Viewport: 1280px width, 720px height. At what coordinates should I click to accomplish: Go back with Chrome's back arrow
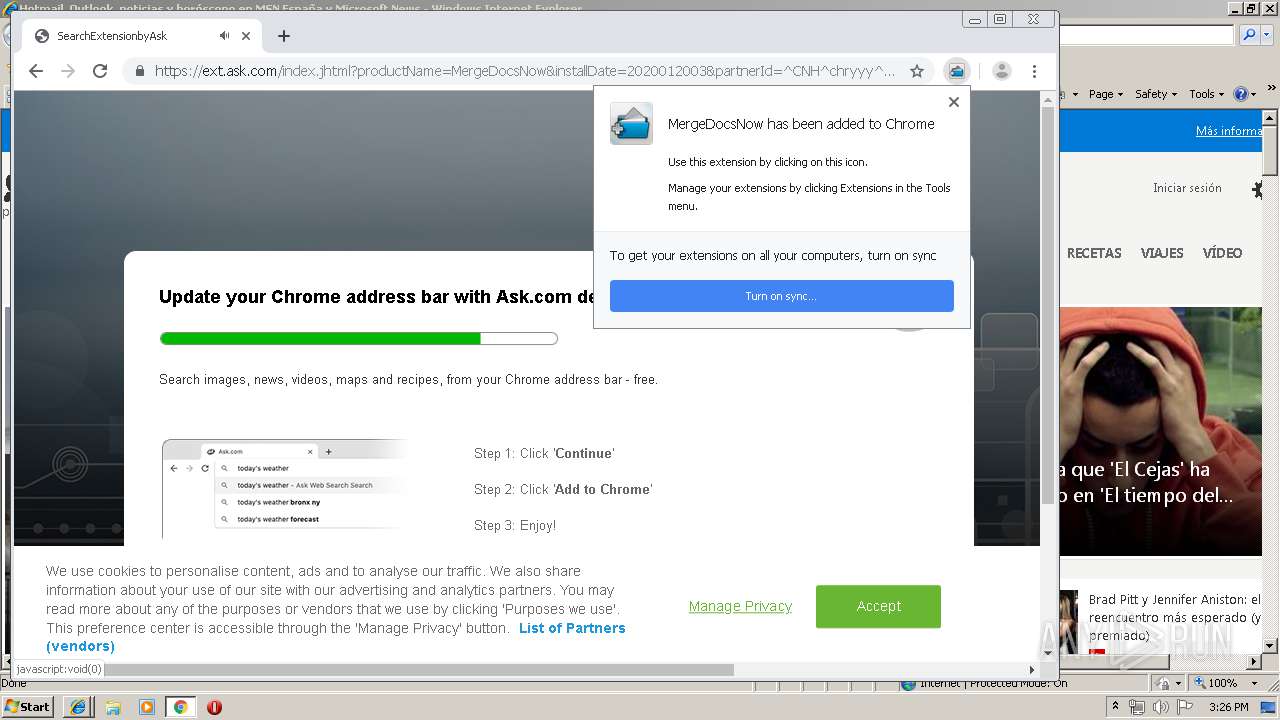tap(36, 71)
